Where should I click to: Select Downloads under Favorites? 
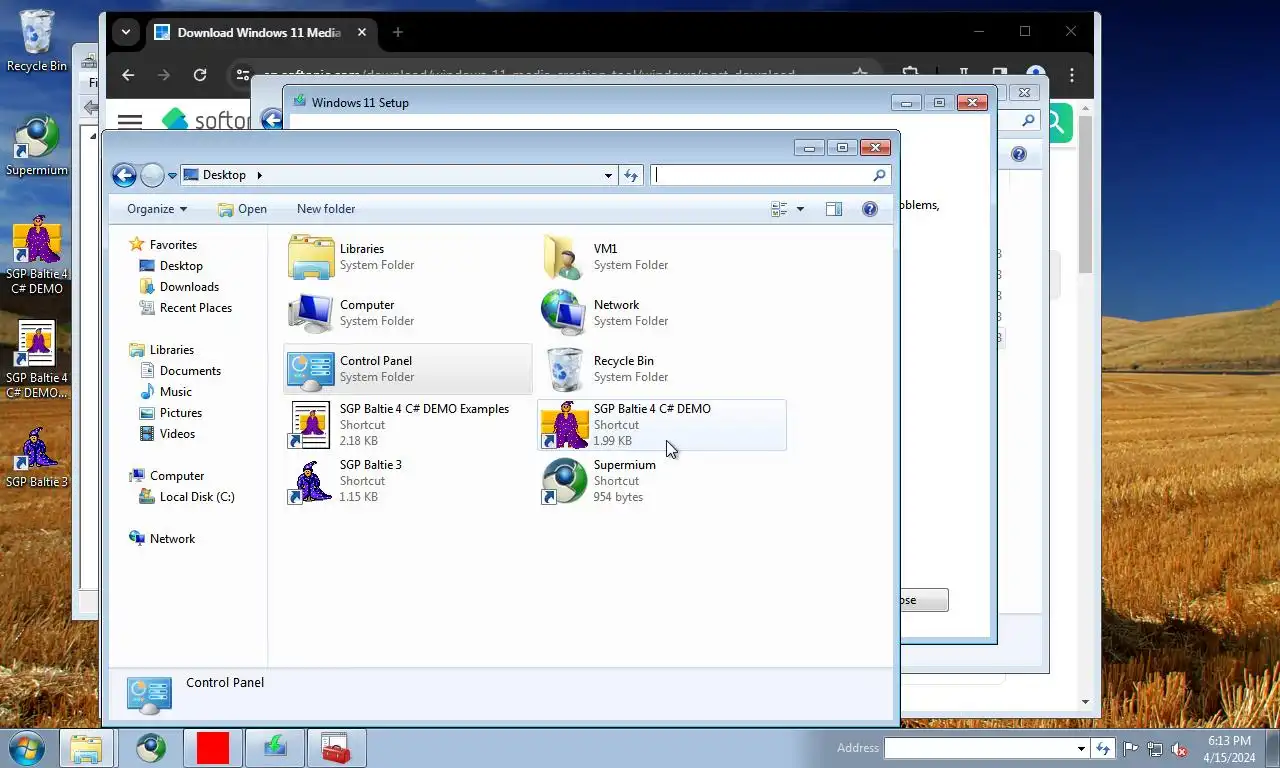(x=189, y=287)
